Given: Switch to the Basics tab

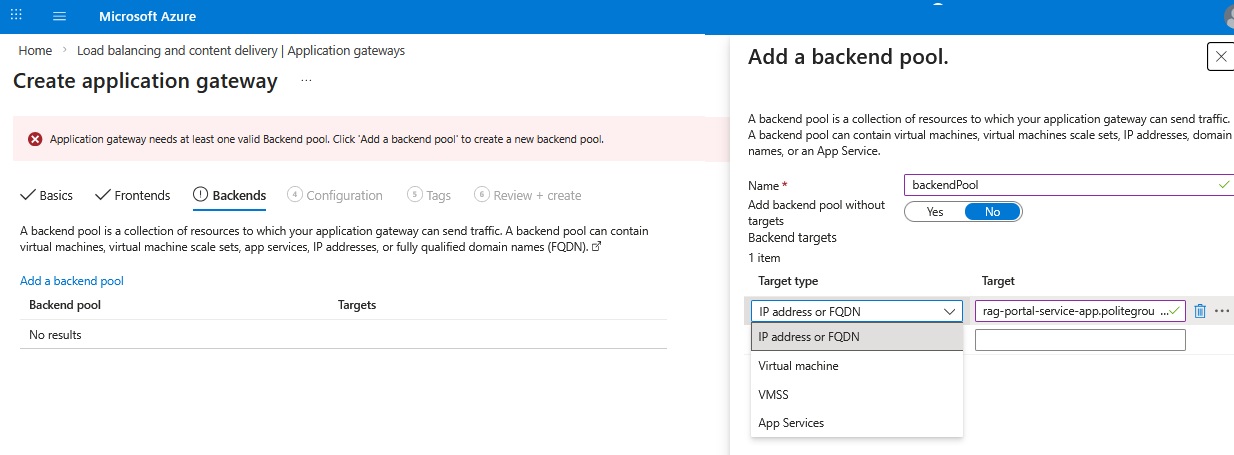Looking at the screenshot, I should pos(48,195).
